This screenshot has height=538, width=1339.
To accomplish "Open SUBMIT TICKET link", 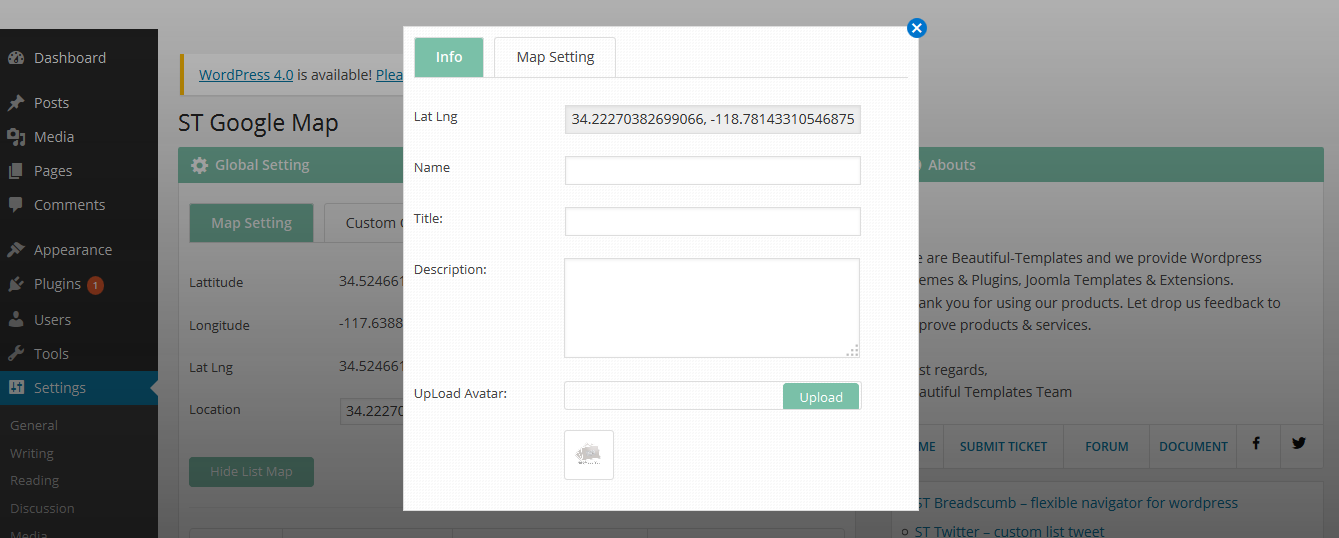I will point(1003,447).
